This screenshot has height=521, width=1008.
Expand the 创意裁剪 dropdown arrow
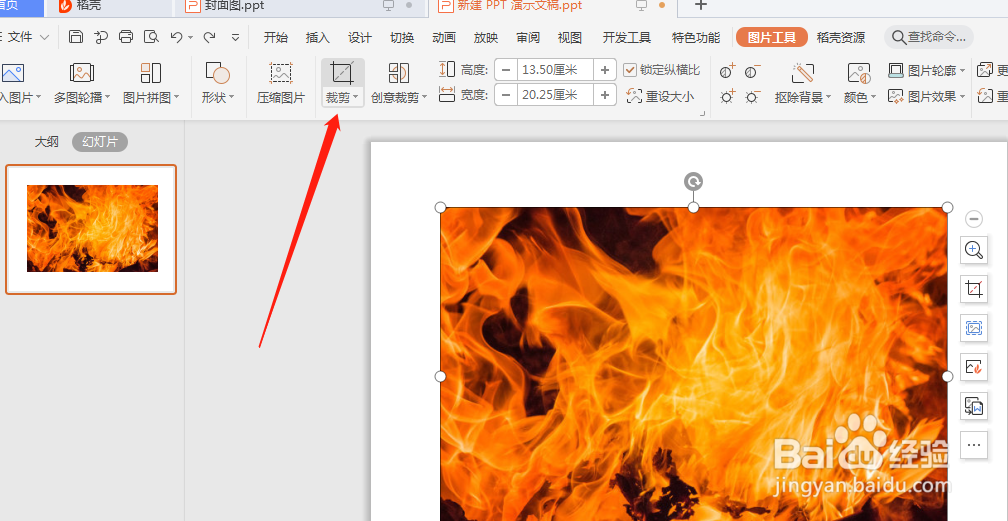[424, 98]
